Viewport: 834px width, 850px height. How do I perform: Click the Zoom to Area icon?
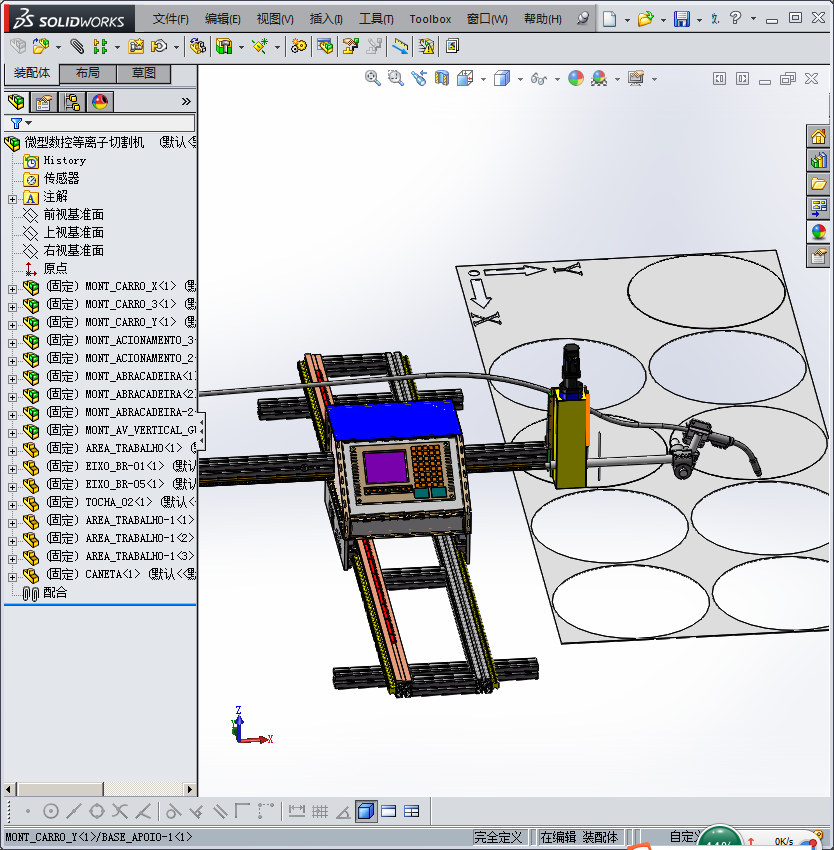pyautogui.click(x=396, y=79)
